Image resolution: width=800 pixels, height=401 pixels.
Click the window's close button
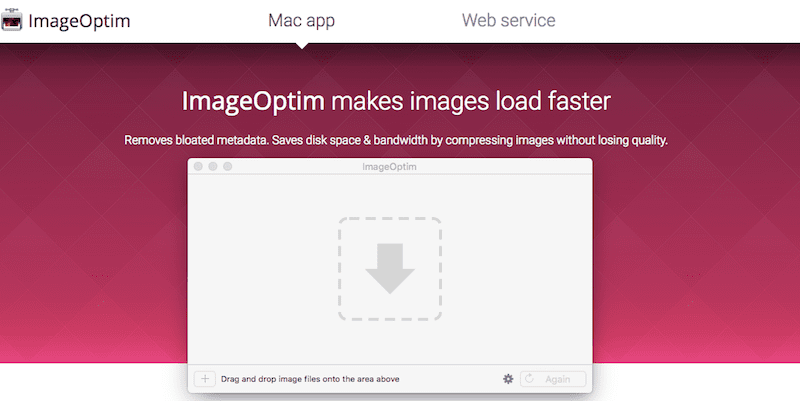click(x=198, y=166)
